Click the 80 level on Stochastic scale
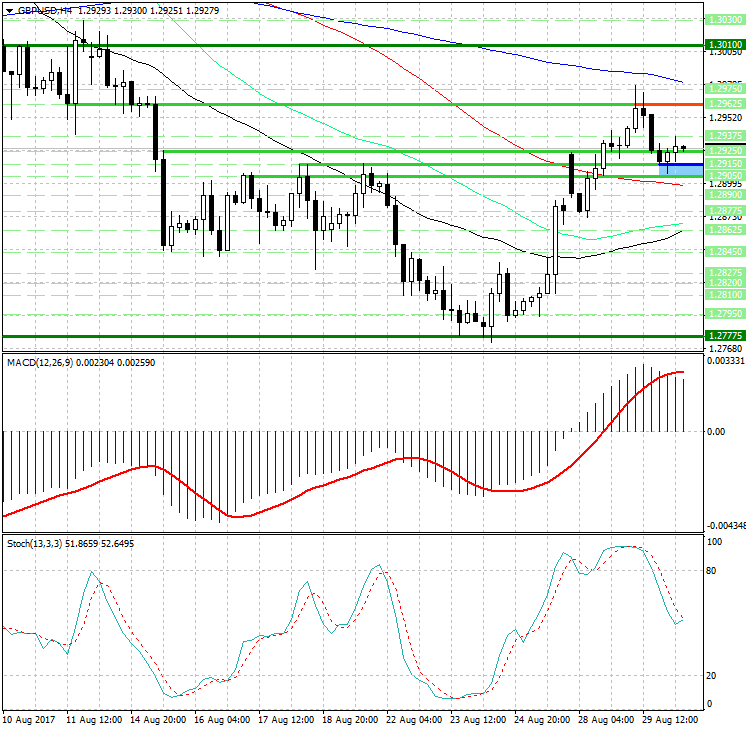746x731 pixels. pos(714,571)
